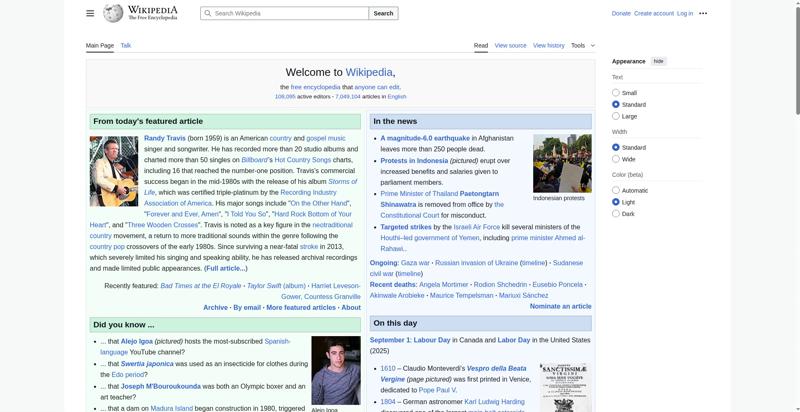Open Bad Times at the El Royale link

(x=201, y=286)
